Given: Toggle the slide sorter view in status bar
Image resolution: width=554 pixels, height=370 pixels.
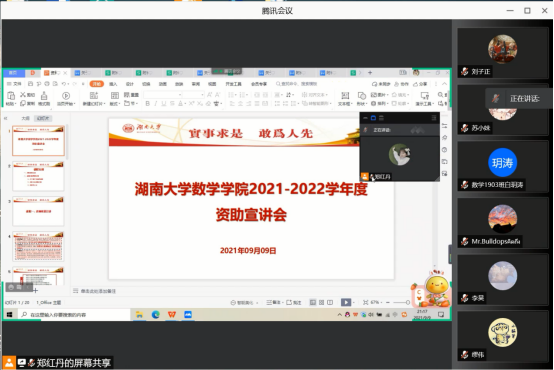Looking at the screenshot, I should click(x=322, y=303).
